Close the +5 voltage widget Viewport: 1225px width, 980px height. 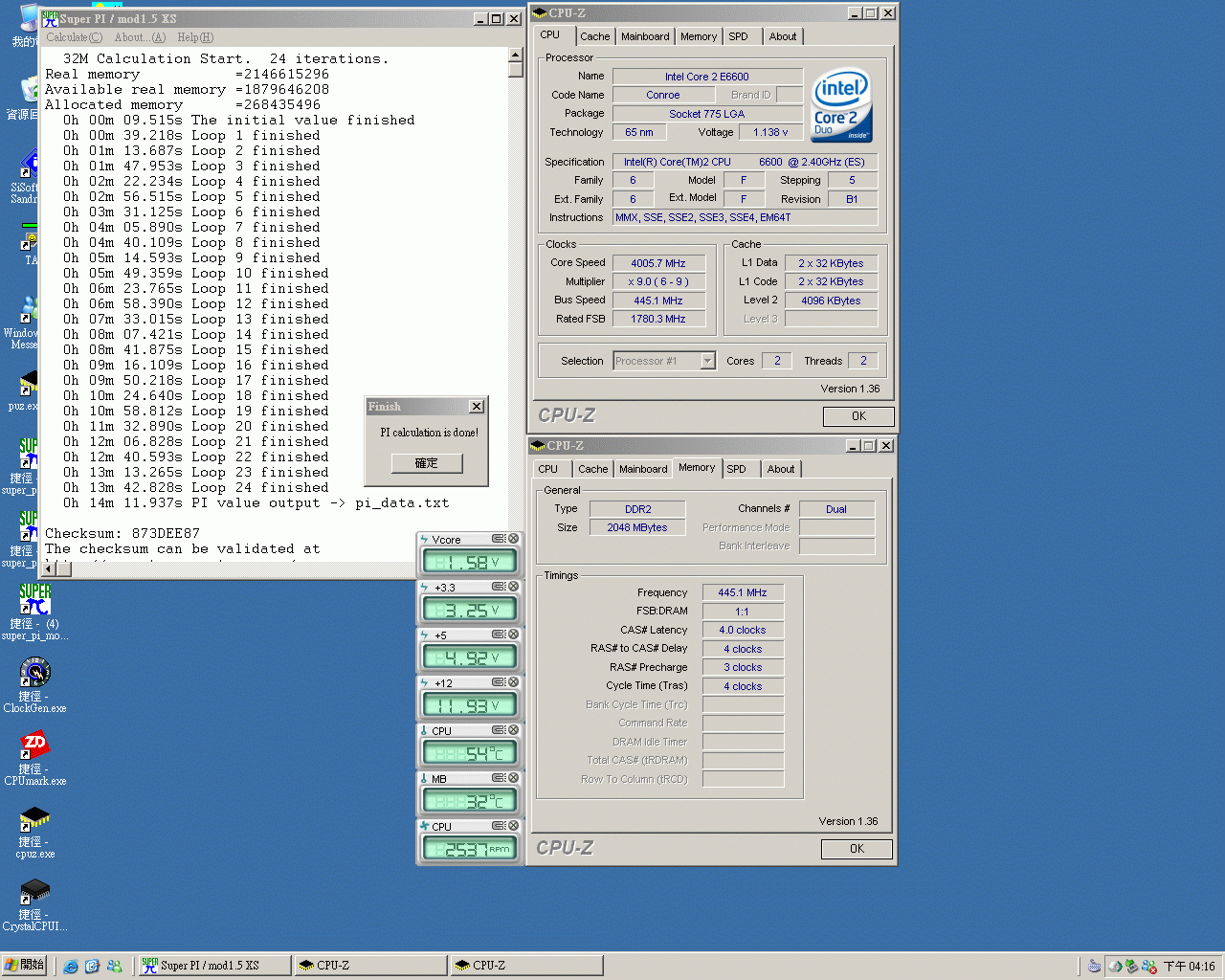[513, 635]
